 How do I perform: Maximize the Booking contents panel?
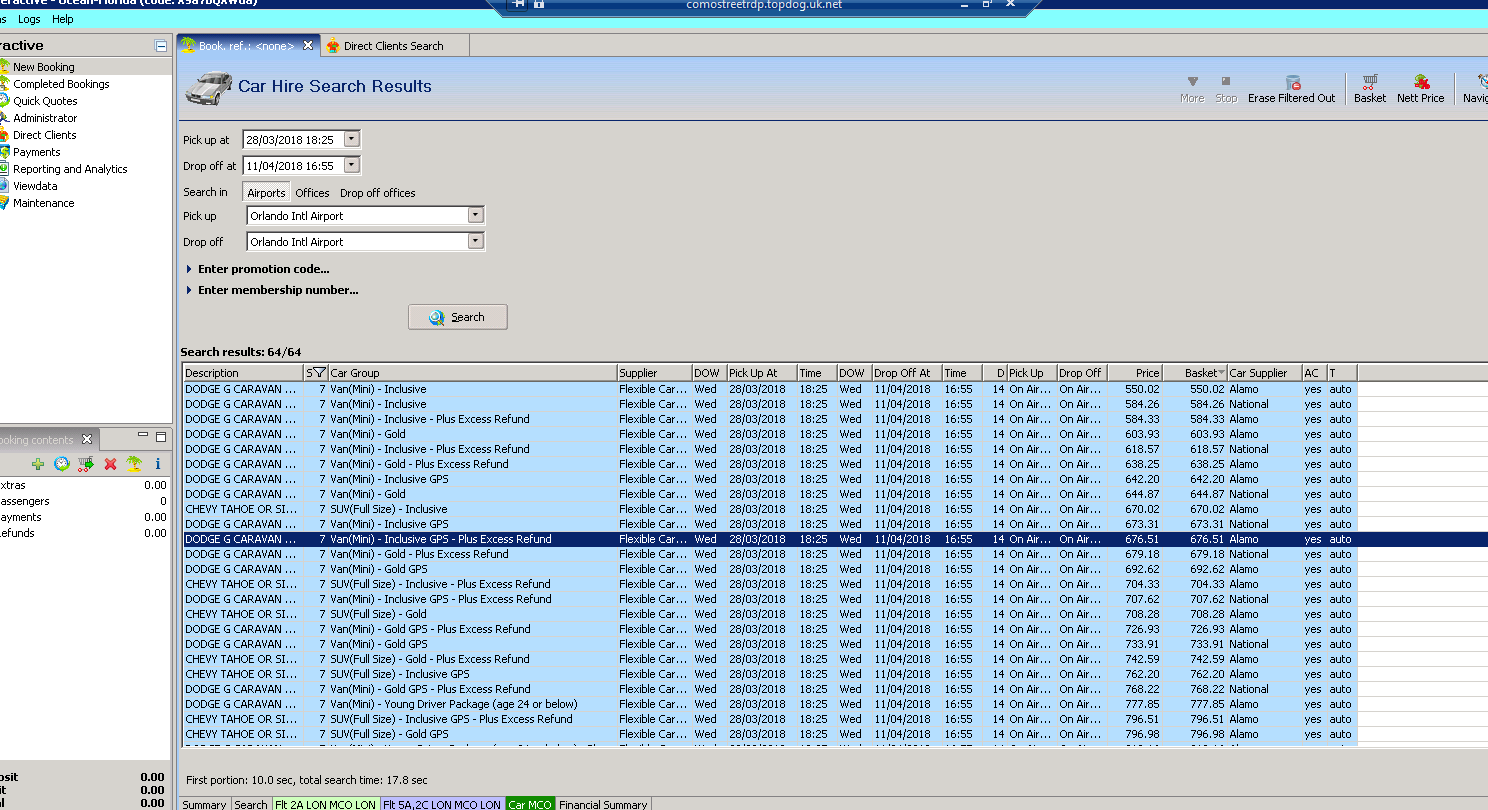tap(160, 437)
